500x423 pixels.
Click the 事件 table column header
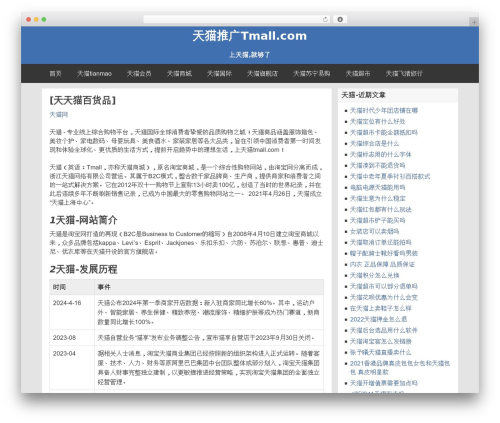click(x=104, y=287)
